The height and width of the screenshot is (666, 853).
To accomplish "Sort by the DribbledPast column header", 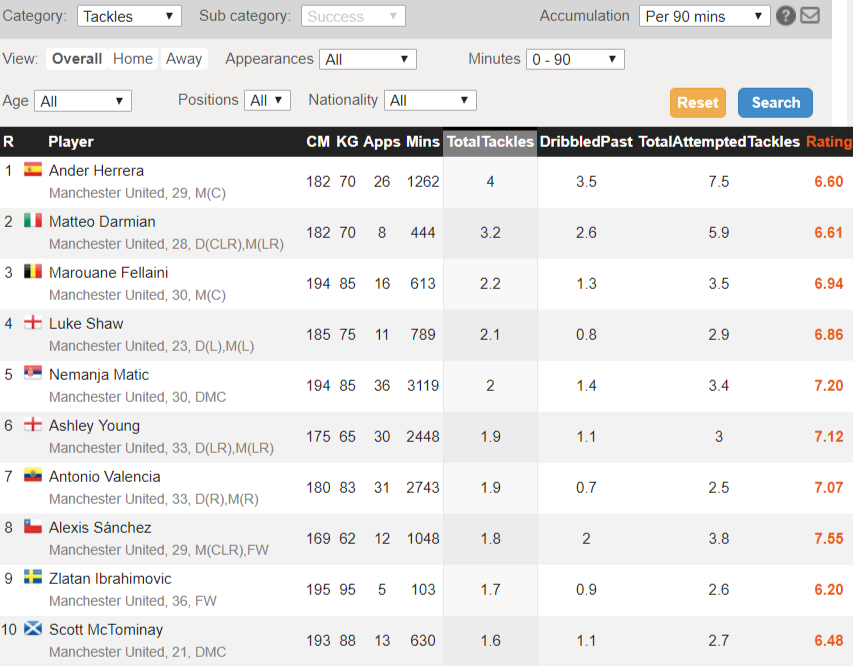I will (x=586, y=142).
